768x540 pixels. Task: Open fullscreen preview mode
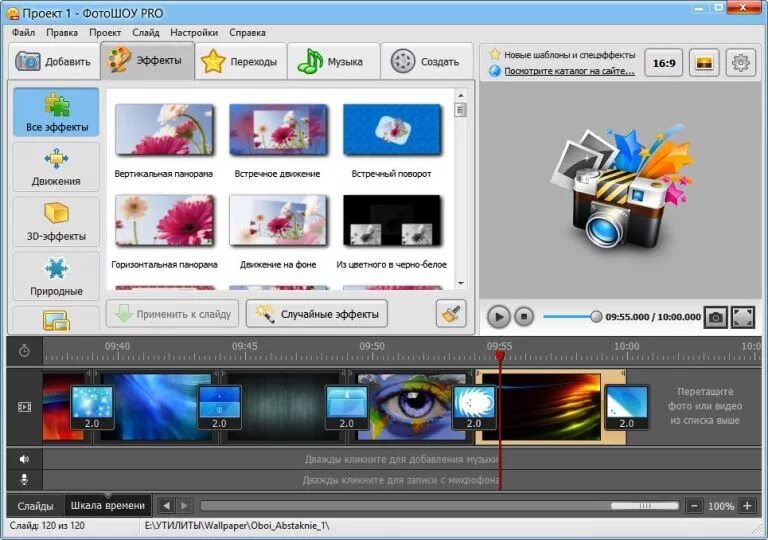point(743,317)
